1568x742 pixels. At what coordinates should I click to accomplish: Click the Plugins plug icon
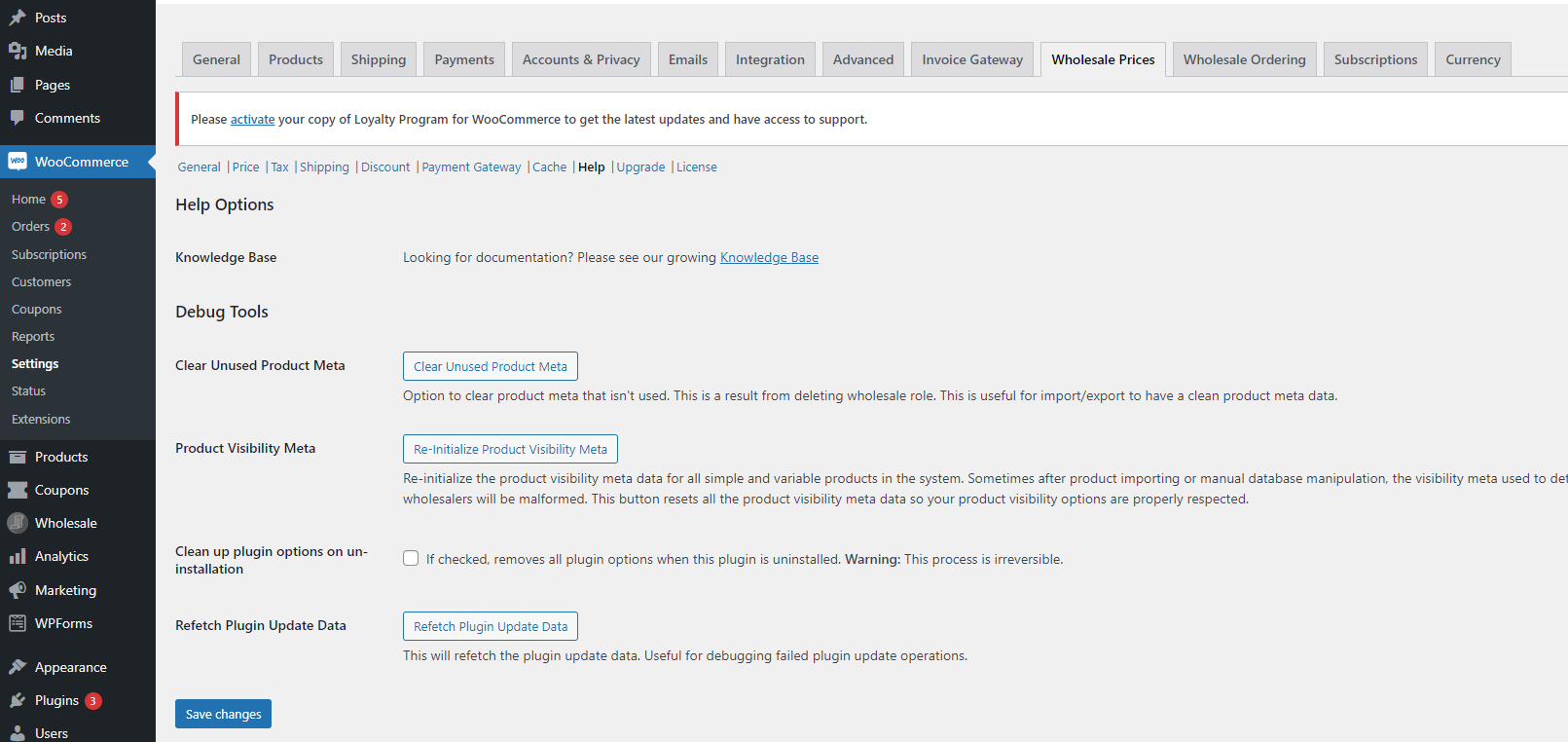(x=18, y=700)
